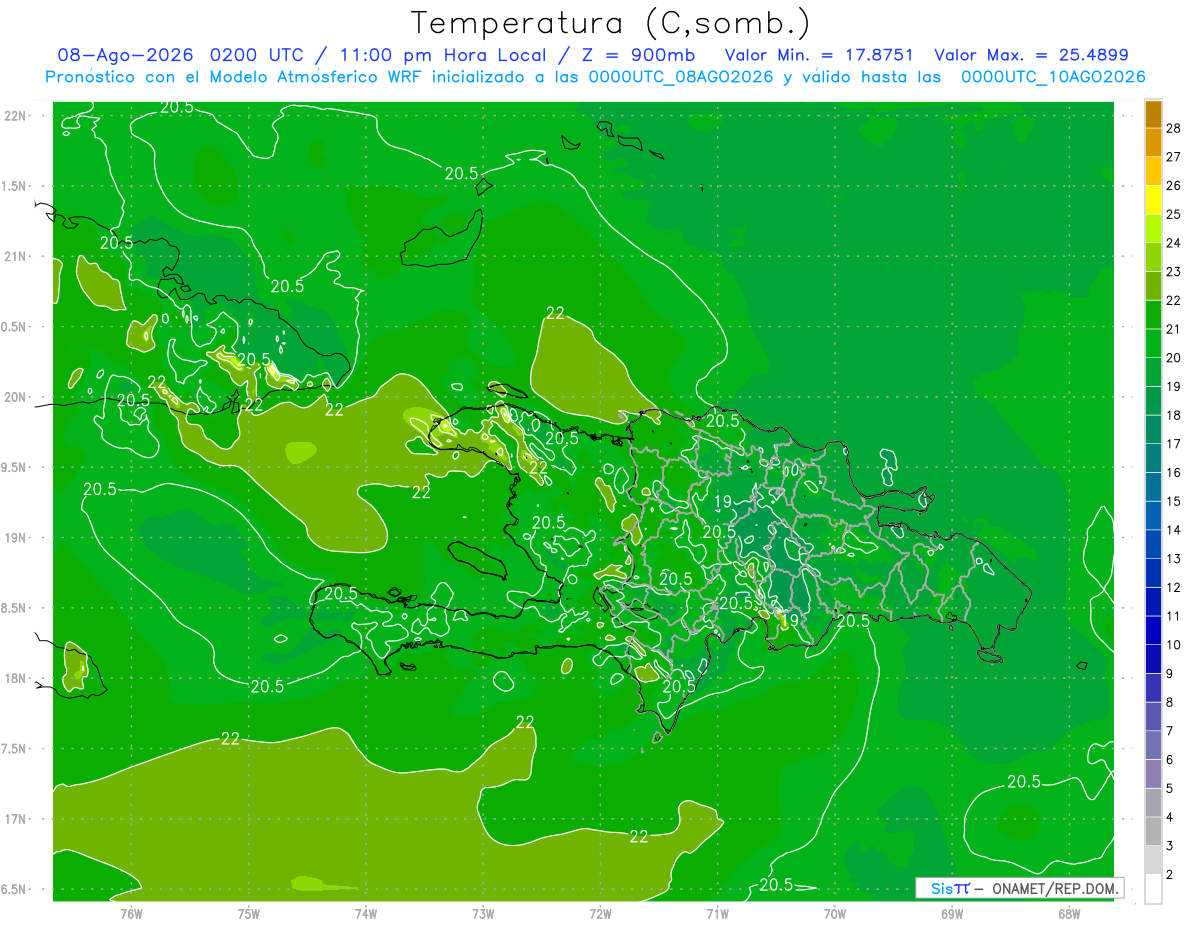The width and height of the screenshot is (1200, 927).
Task: Click the '0.5N' latitude tick label
Action: (x=13, y=327)
